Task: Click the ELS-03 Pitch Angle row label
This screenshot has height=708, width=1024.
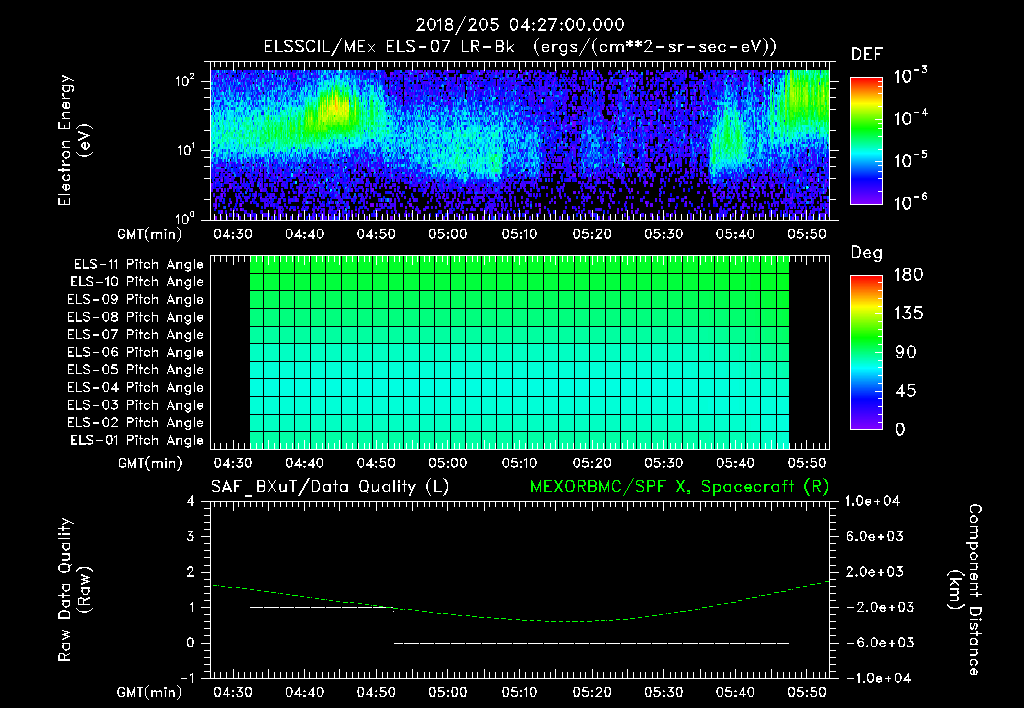Action: pos(136,405)
